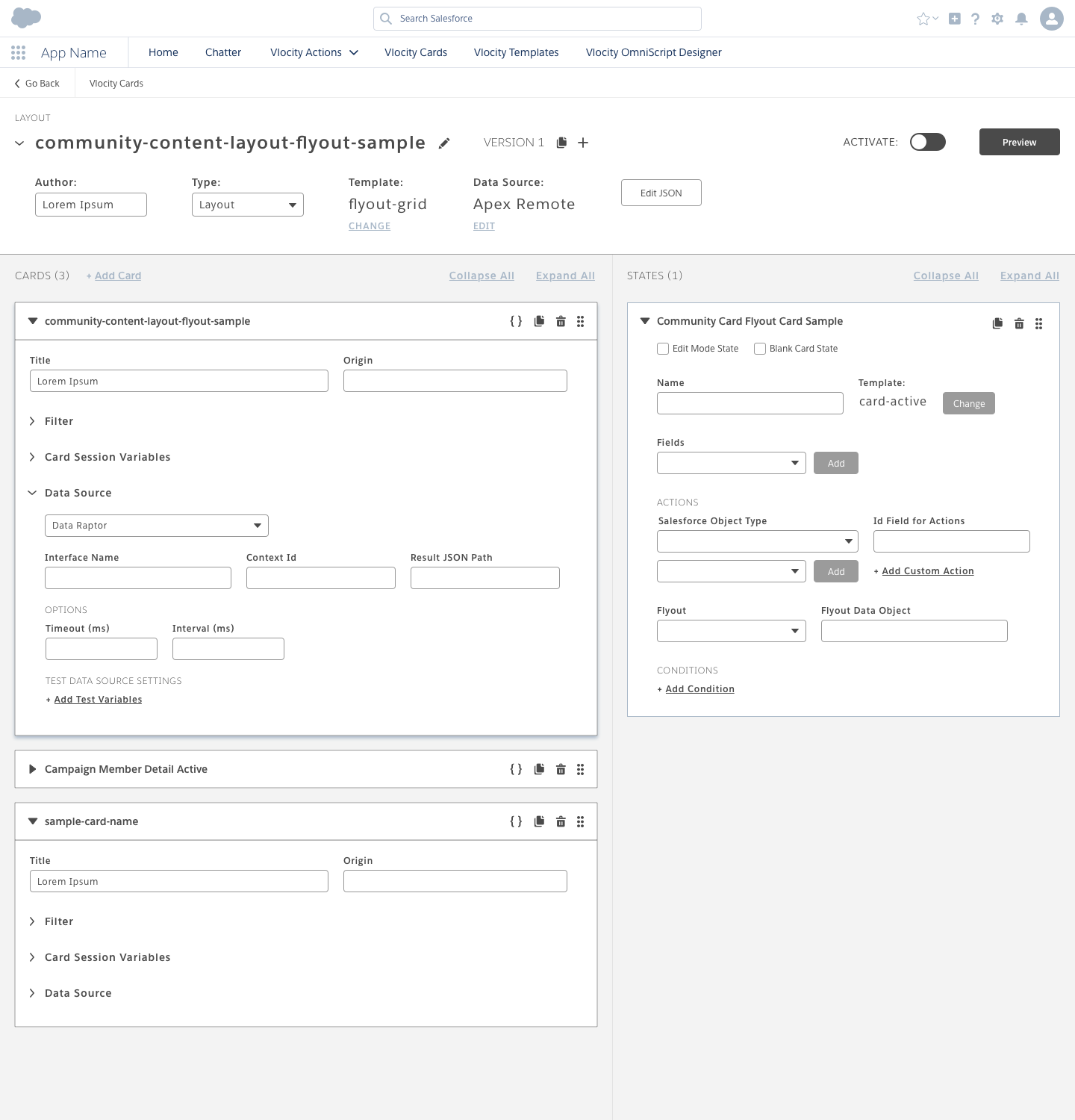Click the Preview button
The width and height of the screenshot is (1075, 1120).
[x=1020, y=142]
